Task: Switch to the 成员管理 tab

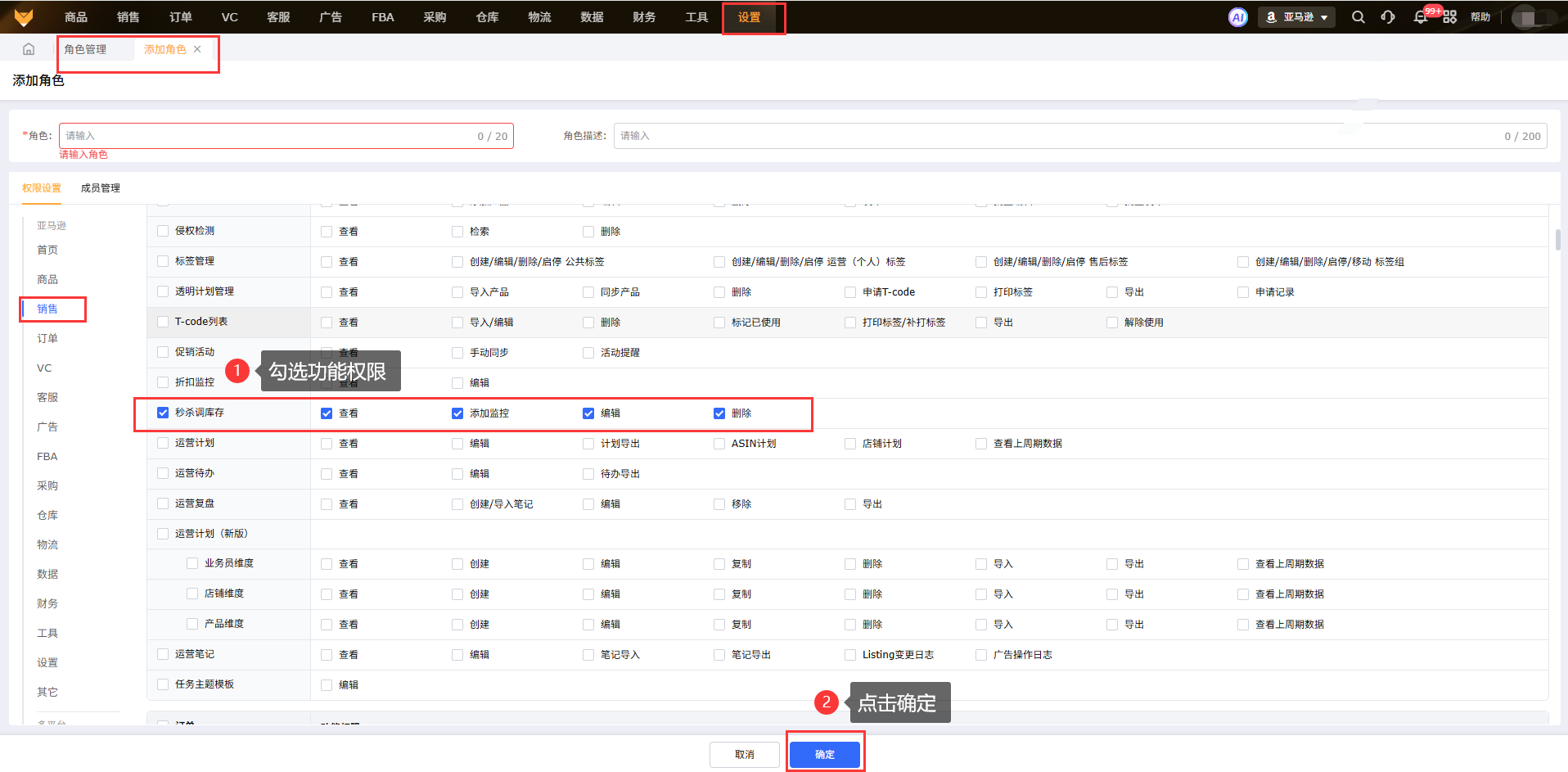Action: coord(100,188)
